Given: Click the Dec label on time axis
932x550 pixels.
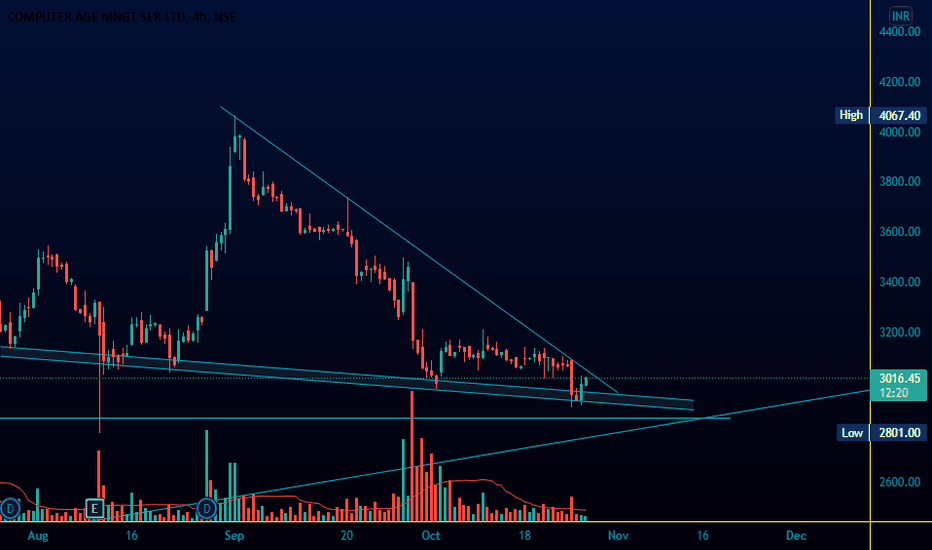Looking at the screenshot, I should coord(796,536).
